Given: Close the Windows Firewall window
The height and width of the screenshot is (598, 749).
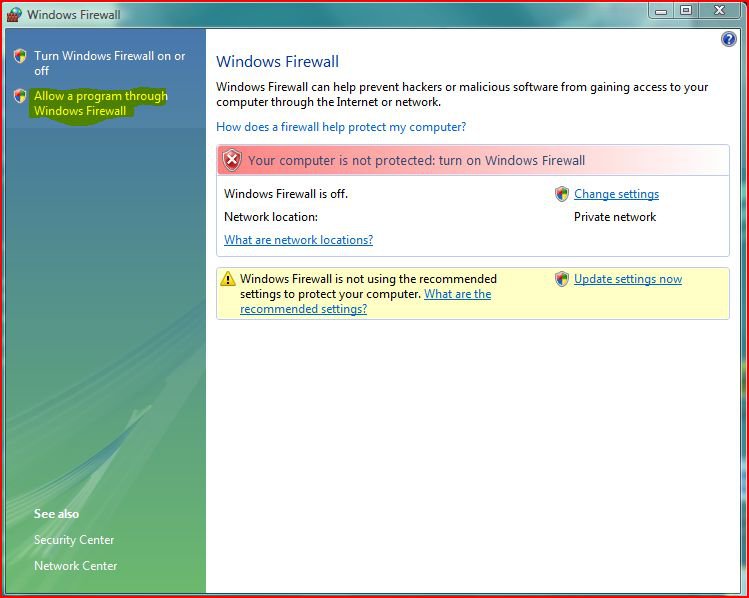Looking at the screenshot, I should coord(719,11).
